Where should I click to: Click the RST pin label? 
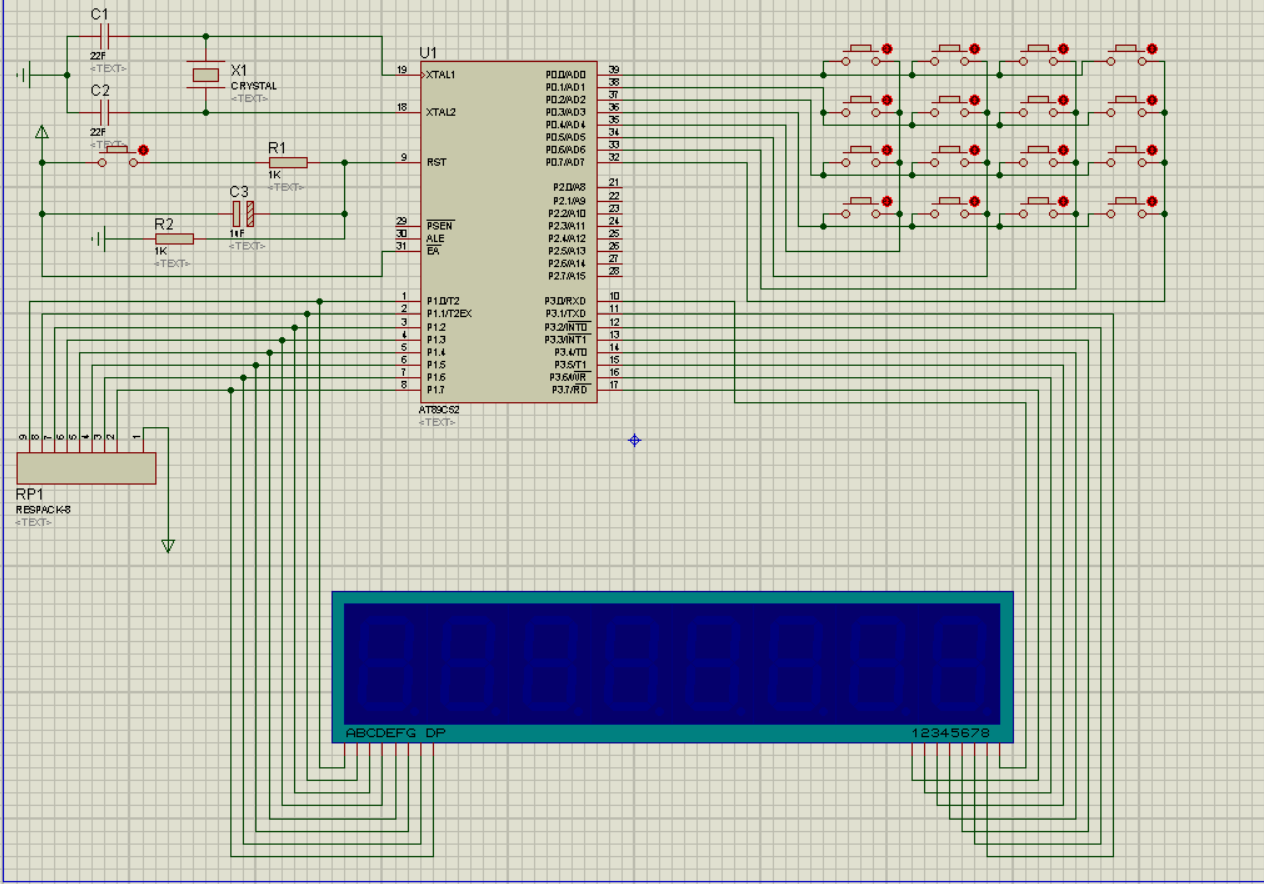pyautogui.click(x=436, y=162)
